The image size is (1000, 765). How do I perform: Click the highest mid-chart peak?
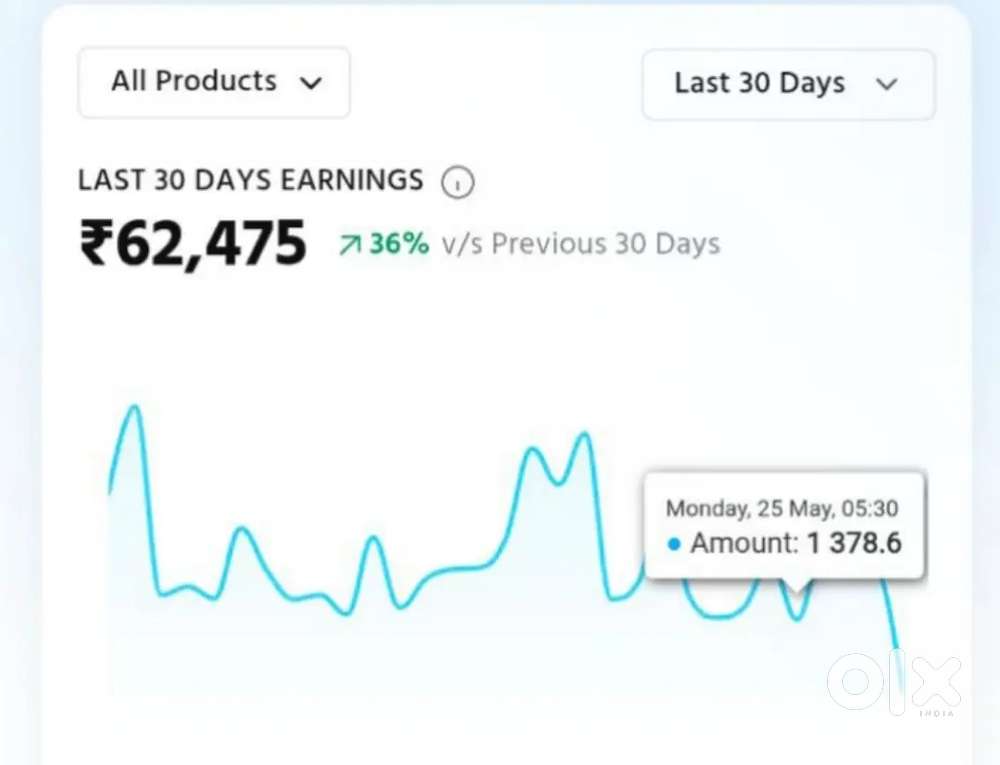point(585,437)
